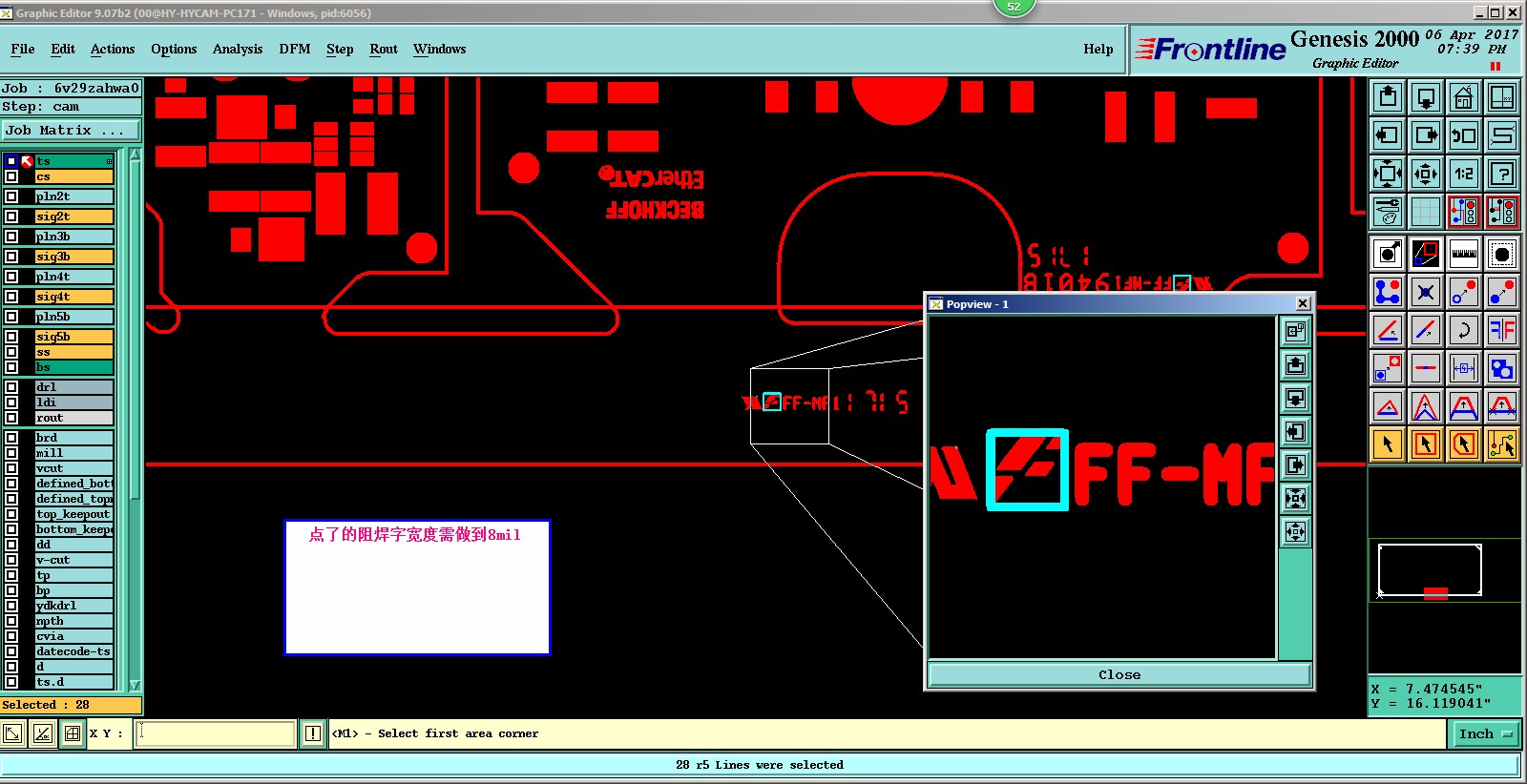Select the sig5b layer name
Screen dimensions: 1527x784
click(x=74, y=337)
